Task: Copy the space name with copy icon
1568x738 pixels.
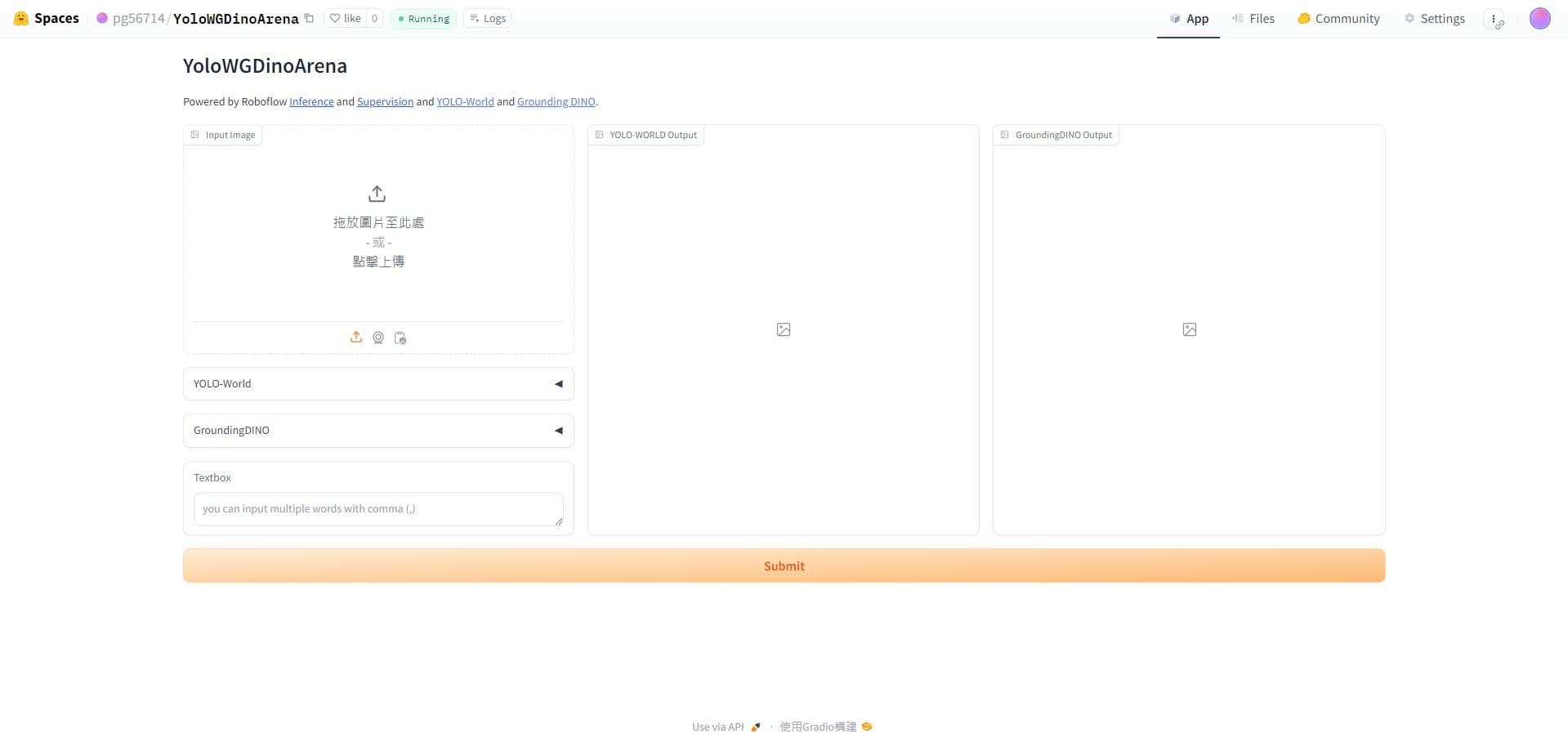Action: click(x=309, y=18)
